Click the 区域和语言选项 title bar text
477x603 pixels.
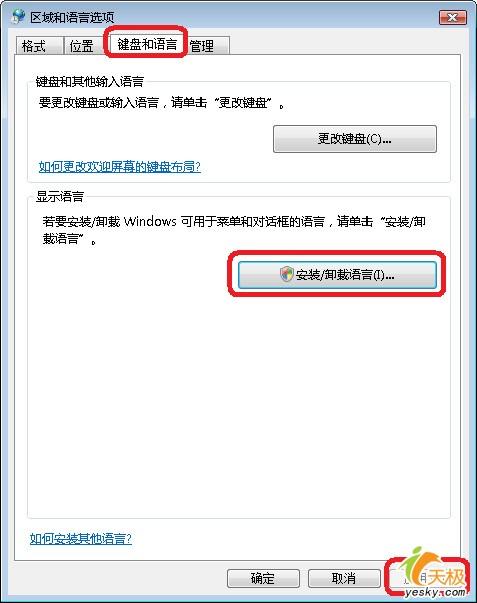pyautogui.click(x=72, y=17)
